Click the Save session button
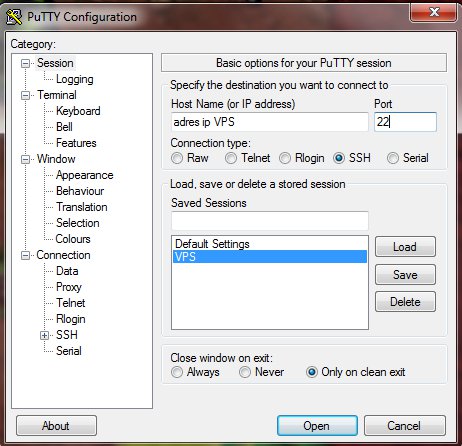462x446 pixels. [x=405, y=275]
